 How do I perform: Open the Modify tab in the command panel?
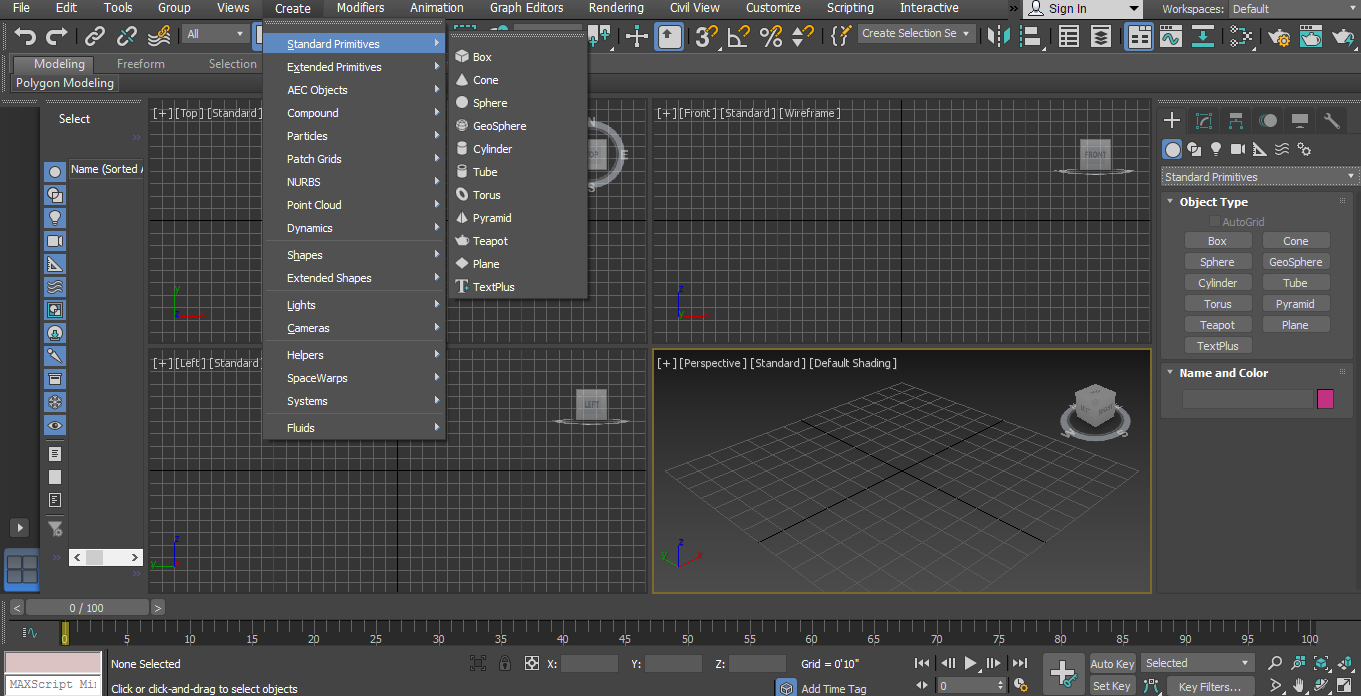pos(1204,121)
